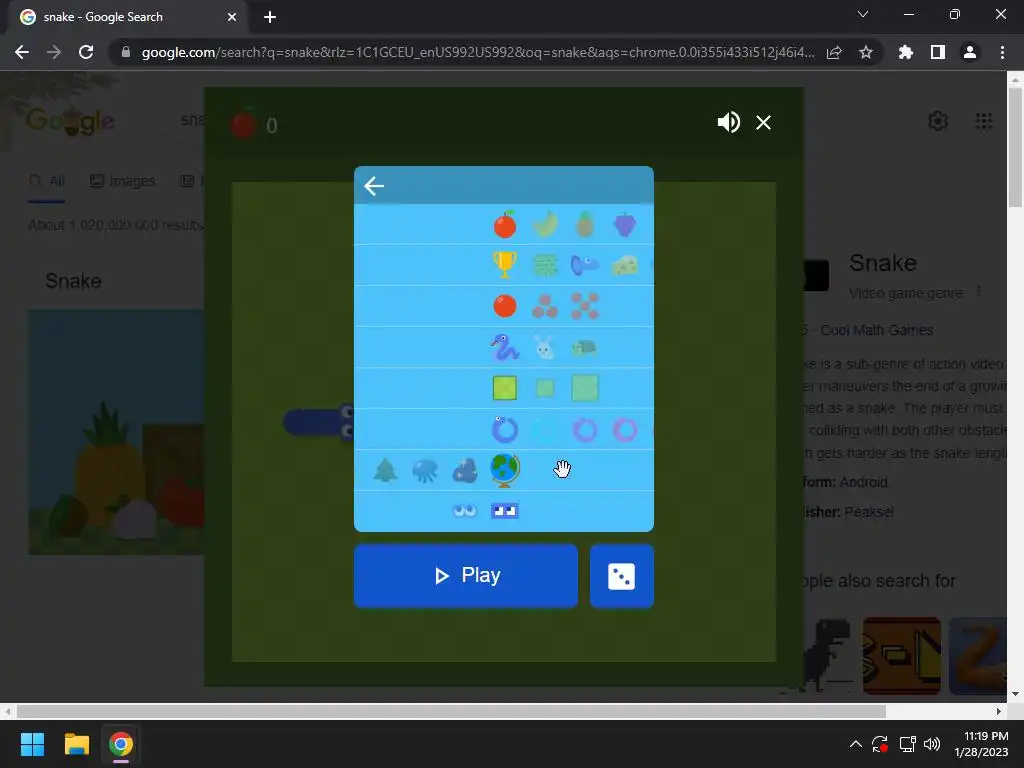Select the jellyfish theme
This screenshot has width=1024, height=768.
tap(425, 470)
